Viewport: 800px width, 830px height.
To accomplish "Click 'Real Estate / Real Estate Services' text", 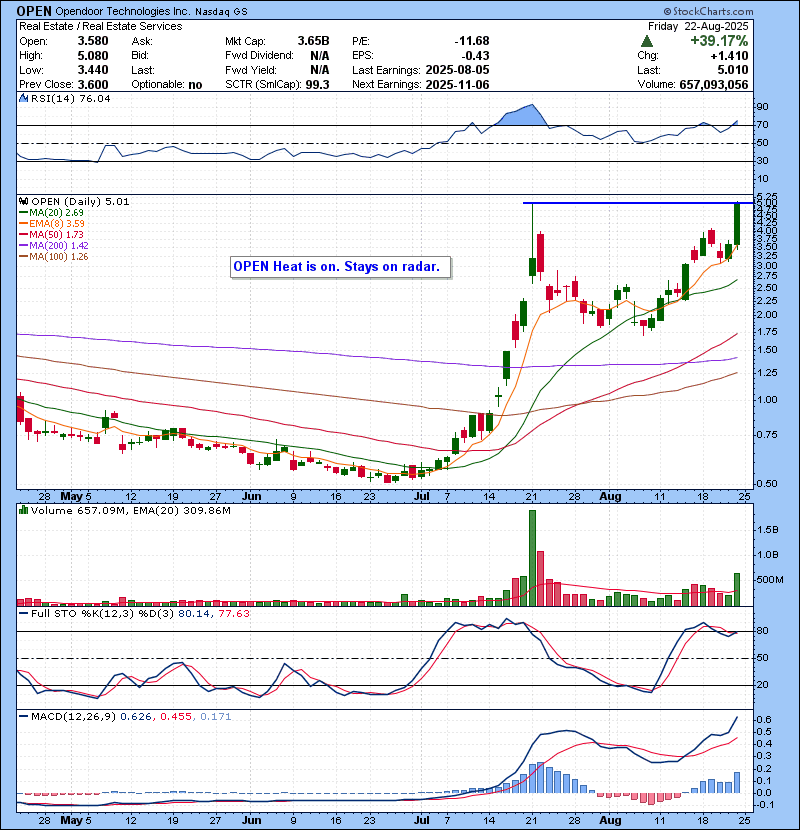I will [101, 26].
